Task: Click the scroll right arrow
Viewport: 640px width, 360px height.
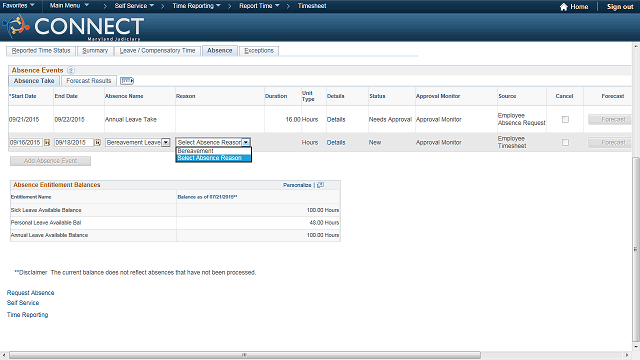Action: [627, 355]
